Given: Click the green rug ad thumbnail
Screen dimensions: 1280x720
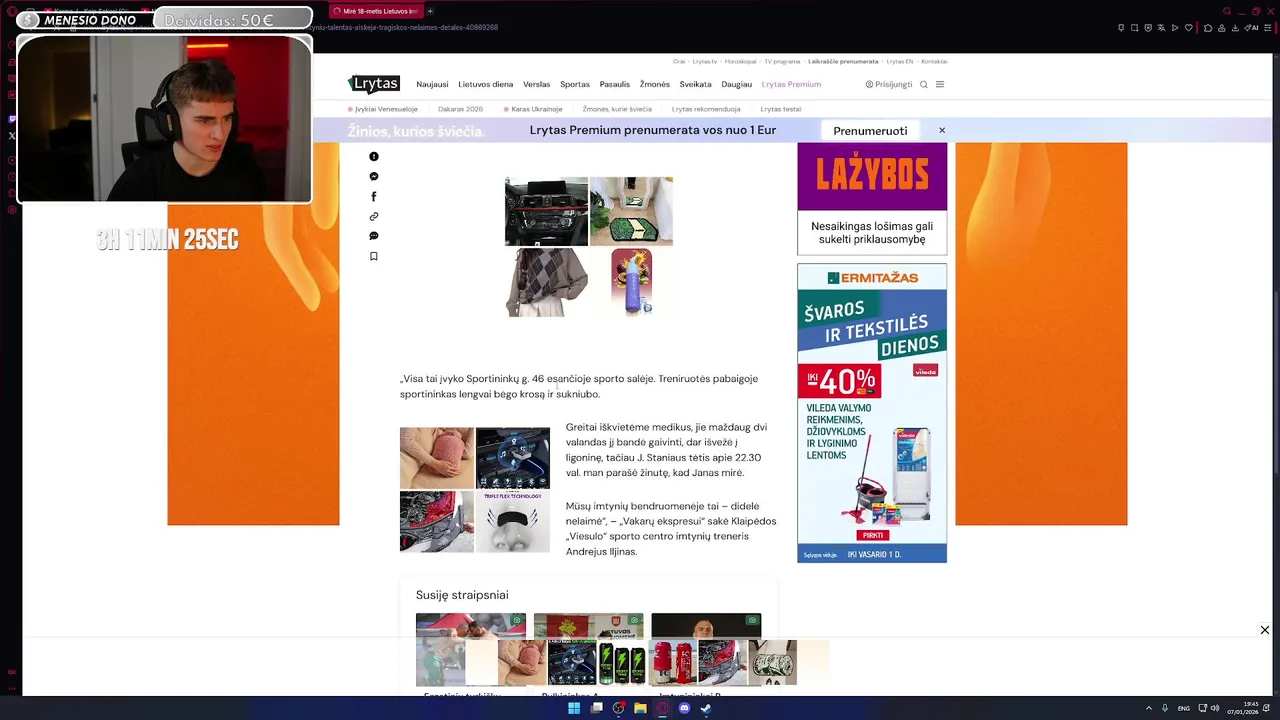Looking at the screenshot, I should coord(631,211).
